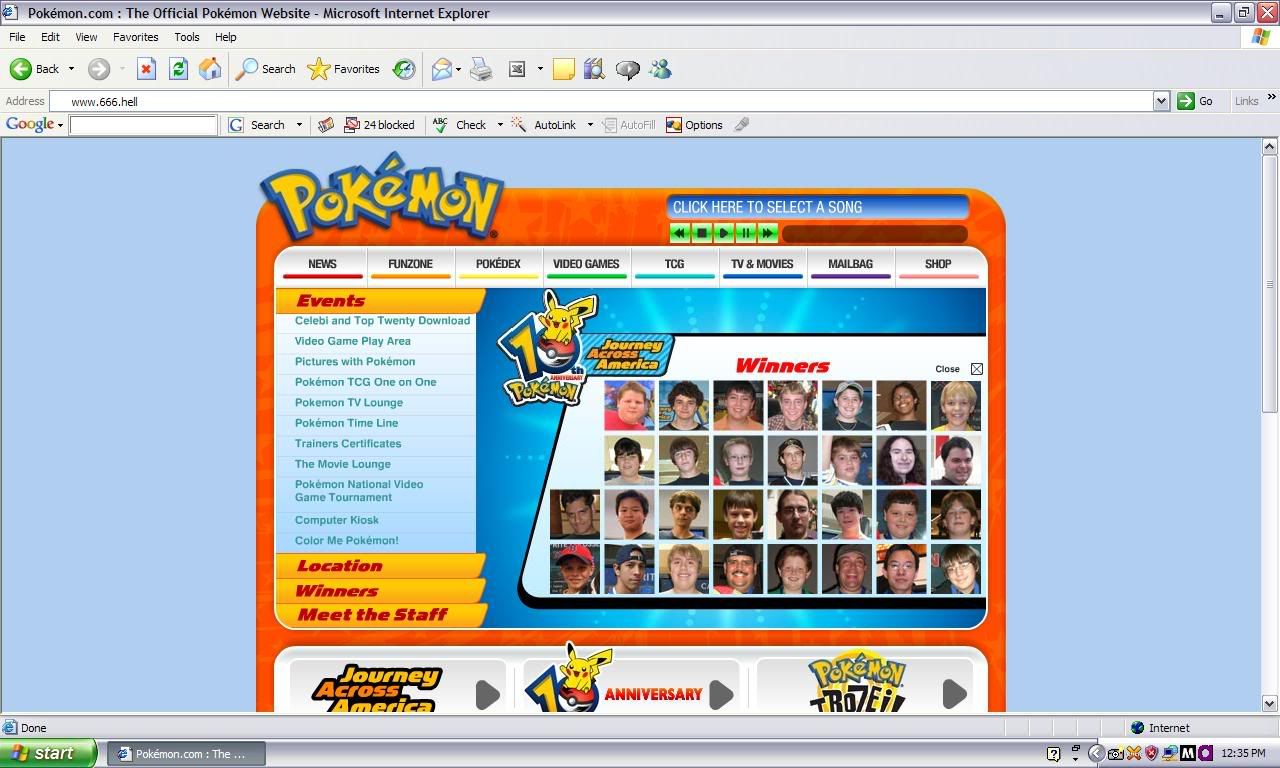Open the Back button history dropdown
The image size is (1280, 768).
71,69
